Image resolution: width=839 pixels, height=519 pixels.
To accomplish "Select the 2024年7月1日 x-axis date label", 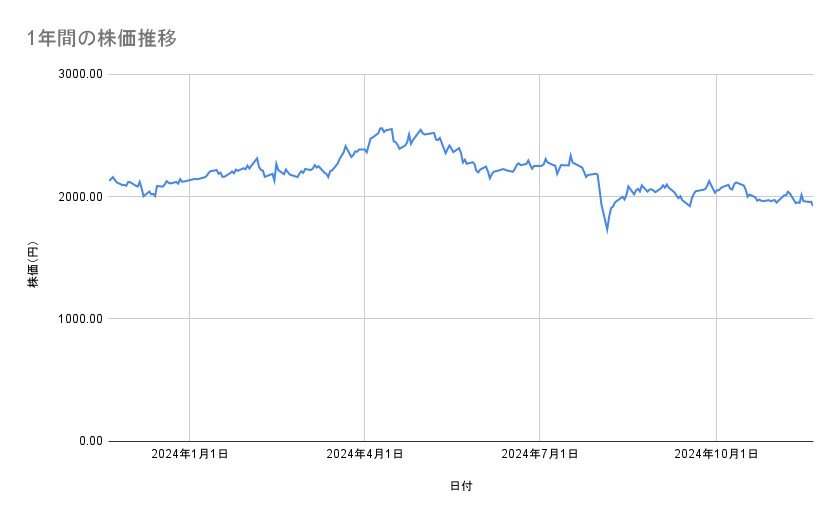I will click(x=540, y=455).
